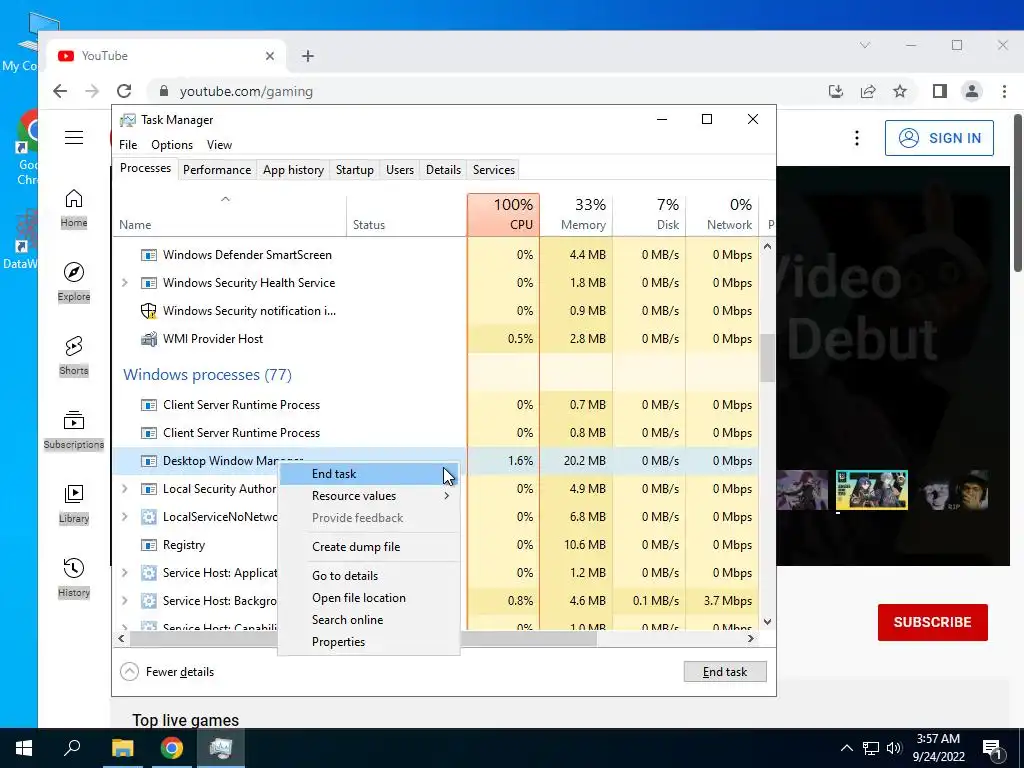Open Chrome three-dot menu
Image resolution: width=1024 pixels, height=768 pixels.
tap(1004, 91)
